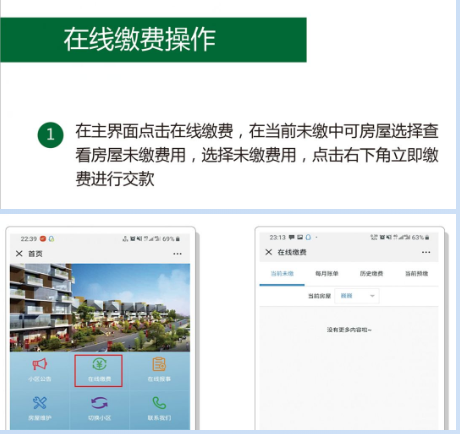Open the three-dot menu on 首页 screen
460x434 pixels.
[177, 254]
